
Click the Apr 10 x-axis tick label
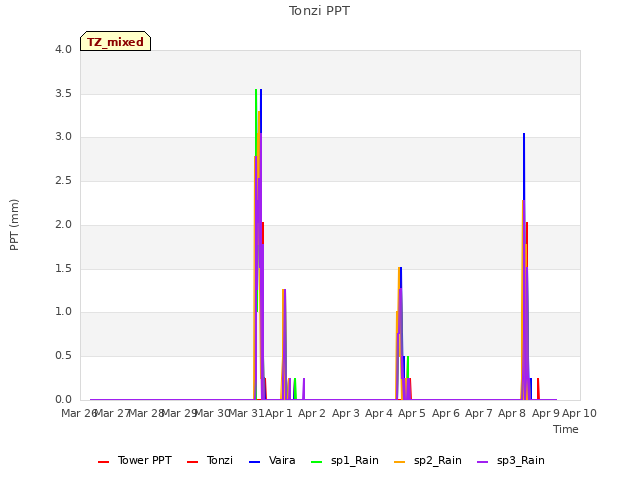579,413
